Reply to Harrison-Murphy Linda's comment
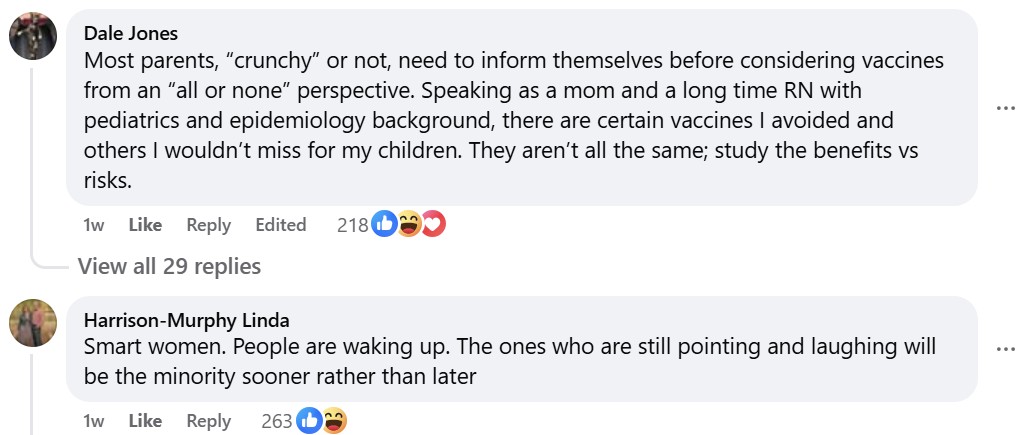 (x=208, y=421)
